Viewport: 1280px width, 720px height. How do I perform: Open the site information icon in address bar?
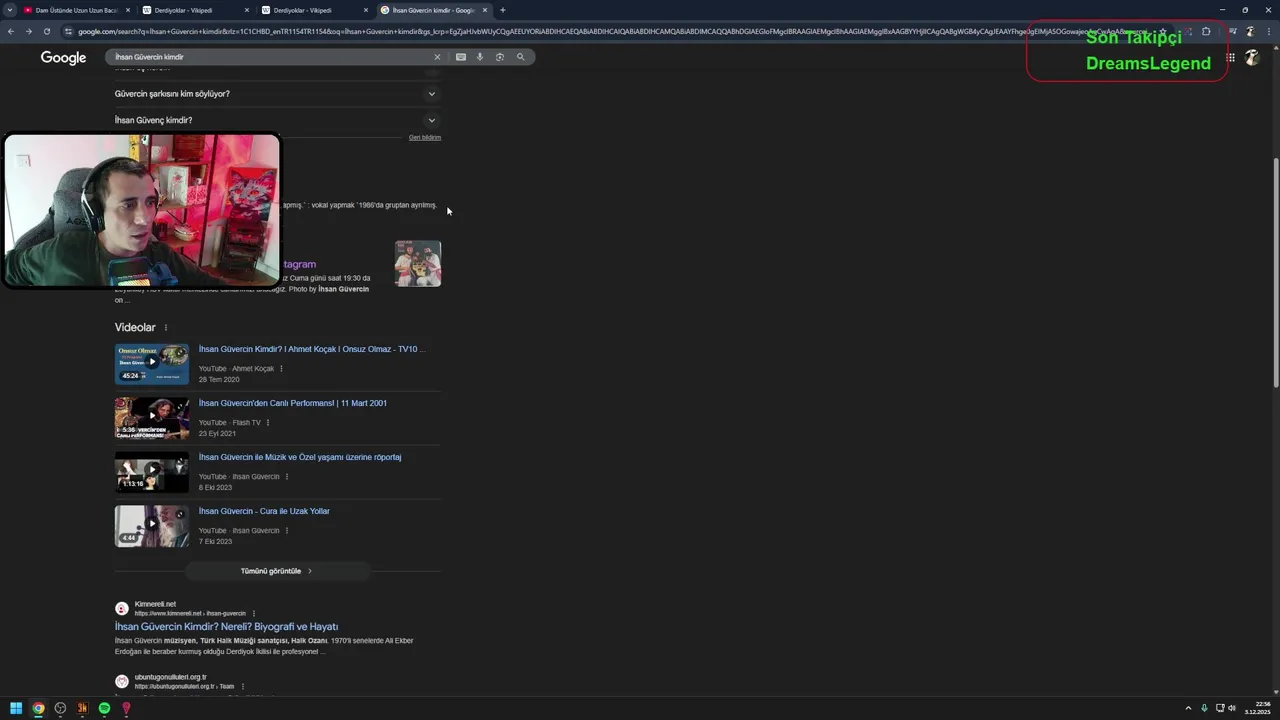click(x=69, y=31)
